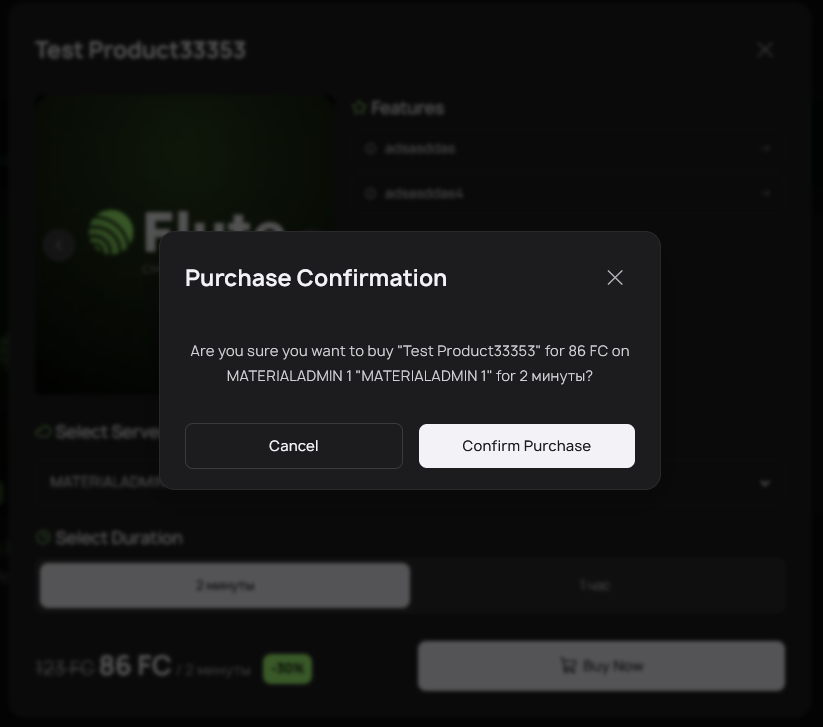Screen dimensions: 823x727
Task: Click the first feature's bullet icon
Action: click(x=370, y=148)
